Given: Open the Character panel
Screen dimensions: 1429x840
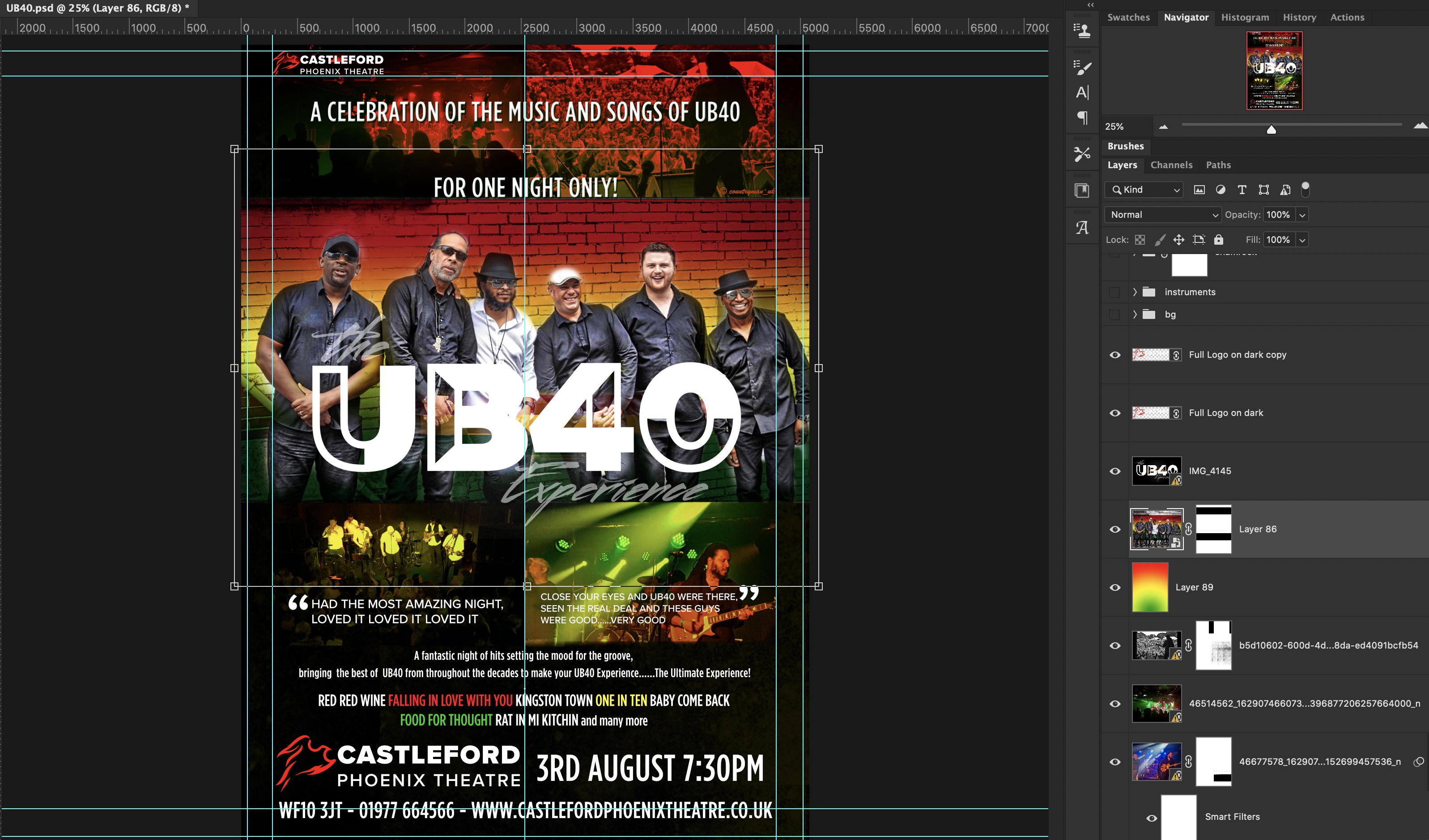Looking at the screenshot, I should pyautogui.click(x=1083, y=93).
